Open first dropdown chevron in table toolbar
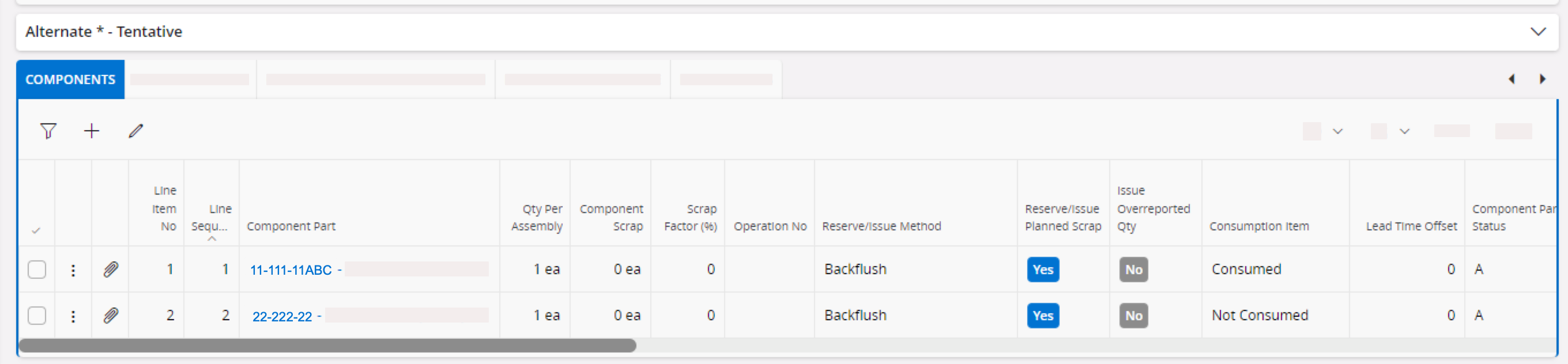Screen dimensions: 1568x364 tap(1337, 131)
